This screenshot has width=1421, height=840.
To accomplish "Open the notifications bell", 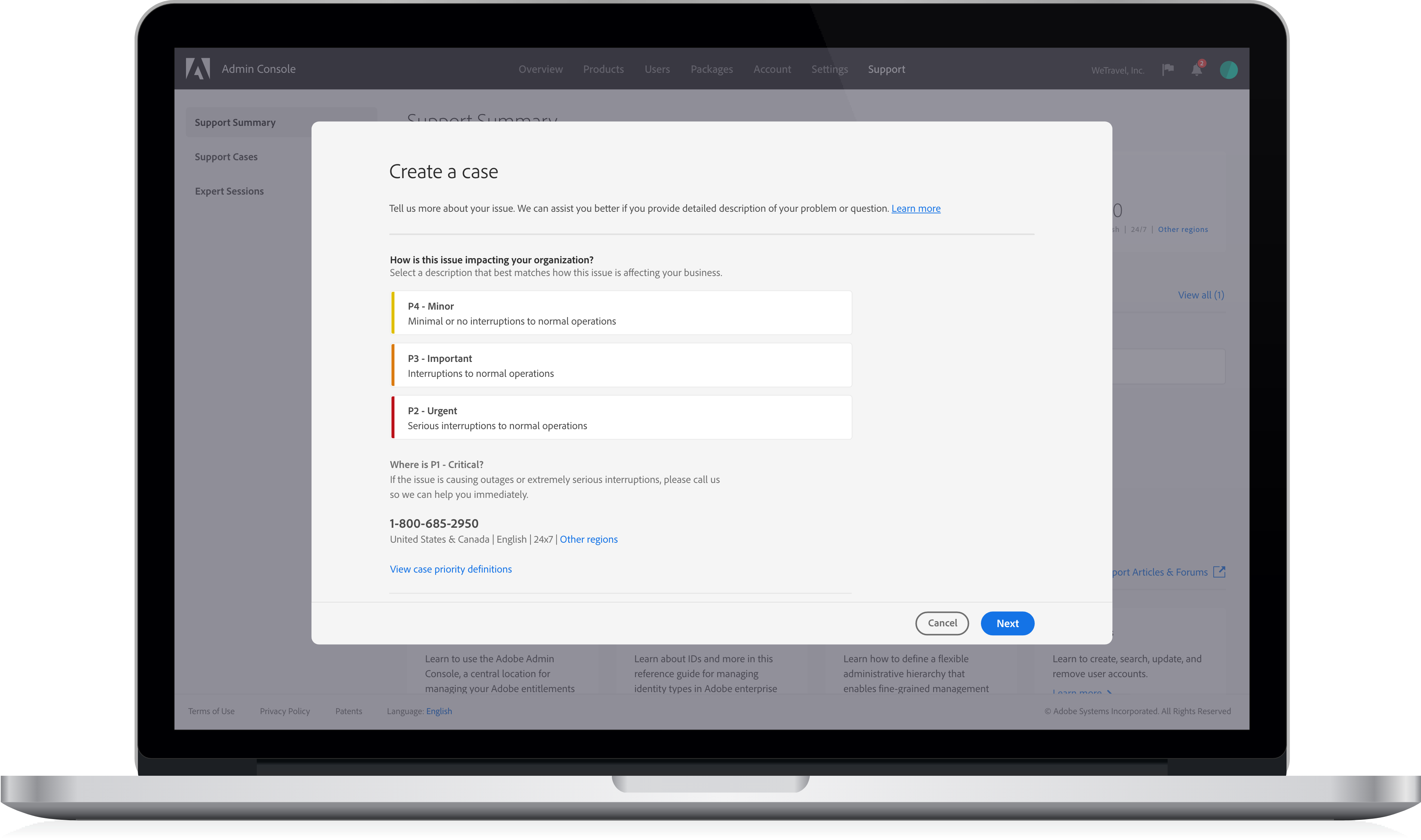I will tap(1197, 69).
